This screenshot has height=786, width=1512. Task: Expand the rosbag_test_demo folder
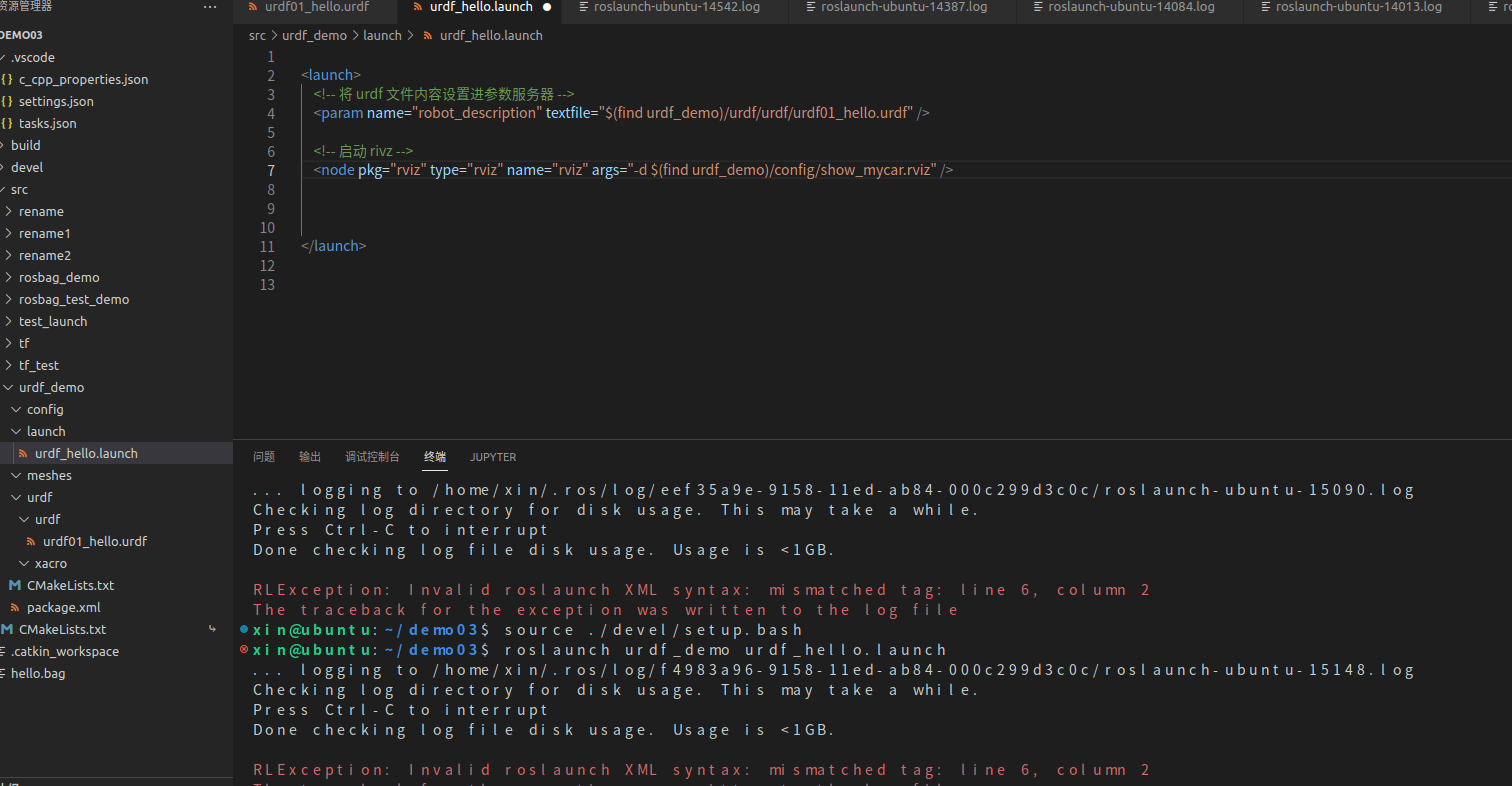click(x=9, y=299)
